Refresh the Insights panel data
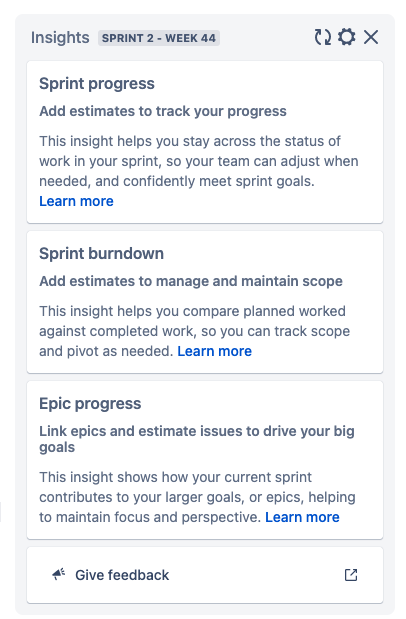Screen dimensions: 406x619 [323, 38]
